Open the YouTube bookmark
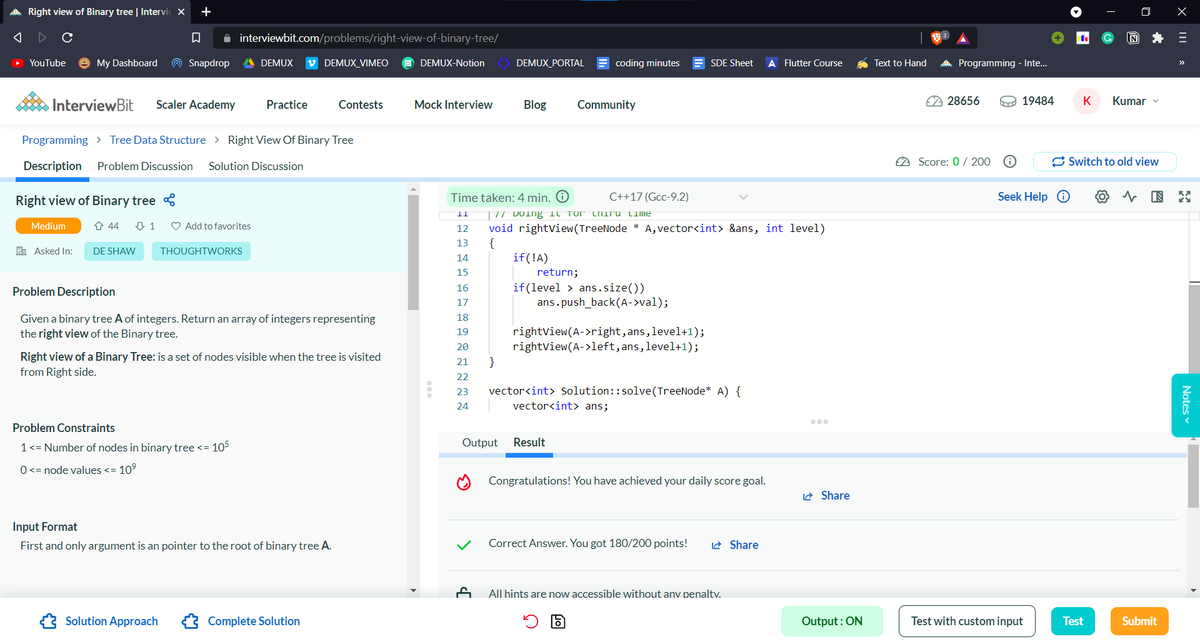The height and width of the screenshot is (644, 1200). (x=38, y=63)
